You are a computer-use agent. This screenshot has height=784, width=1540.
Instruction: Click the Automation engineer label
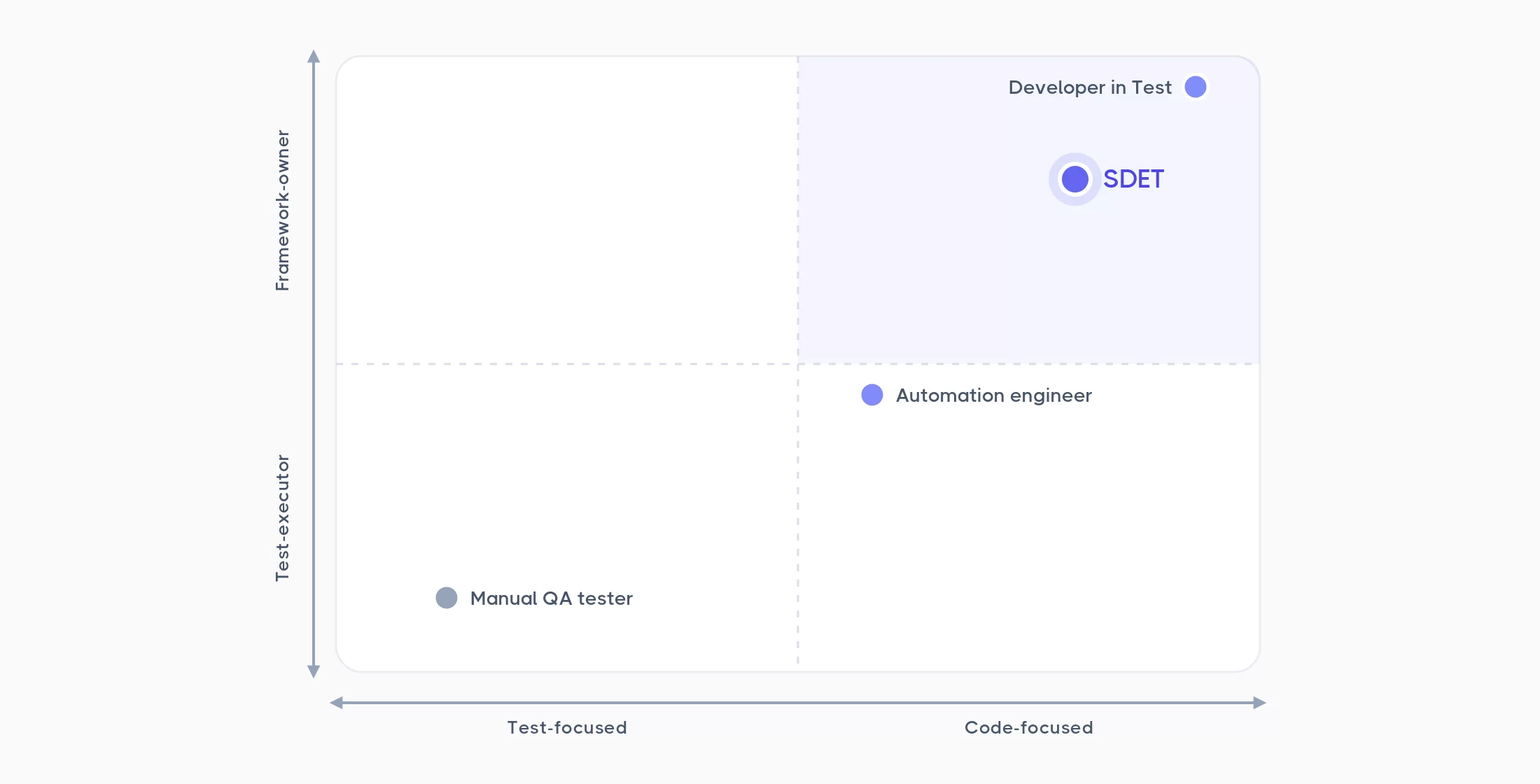click(994, 395)
